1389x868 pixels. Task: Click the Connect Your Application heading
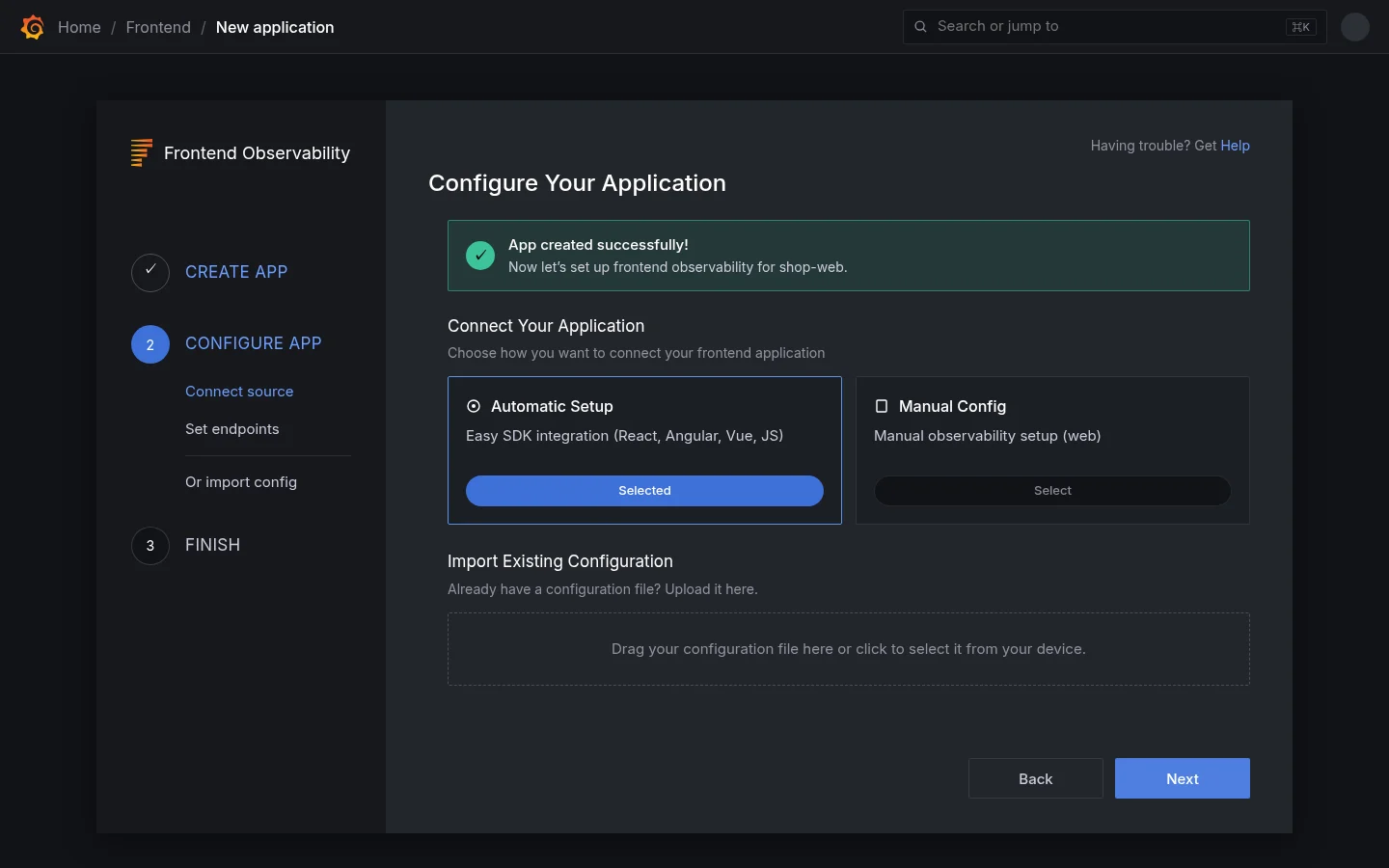pos(546,326)
